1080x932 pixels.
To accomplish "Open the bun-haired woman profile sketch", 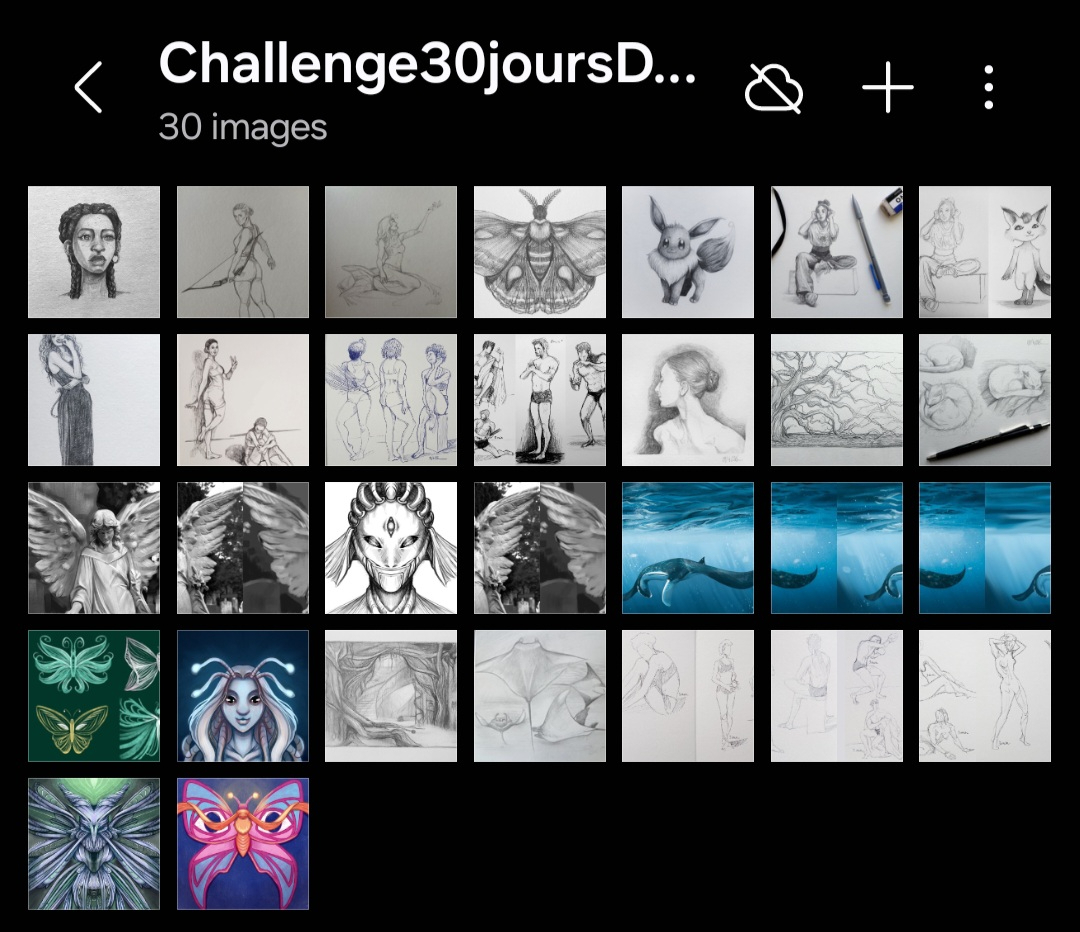I will (x=687, y=400).
